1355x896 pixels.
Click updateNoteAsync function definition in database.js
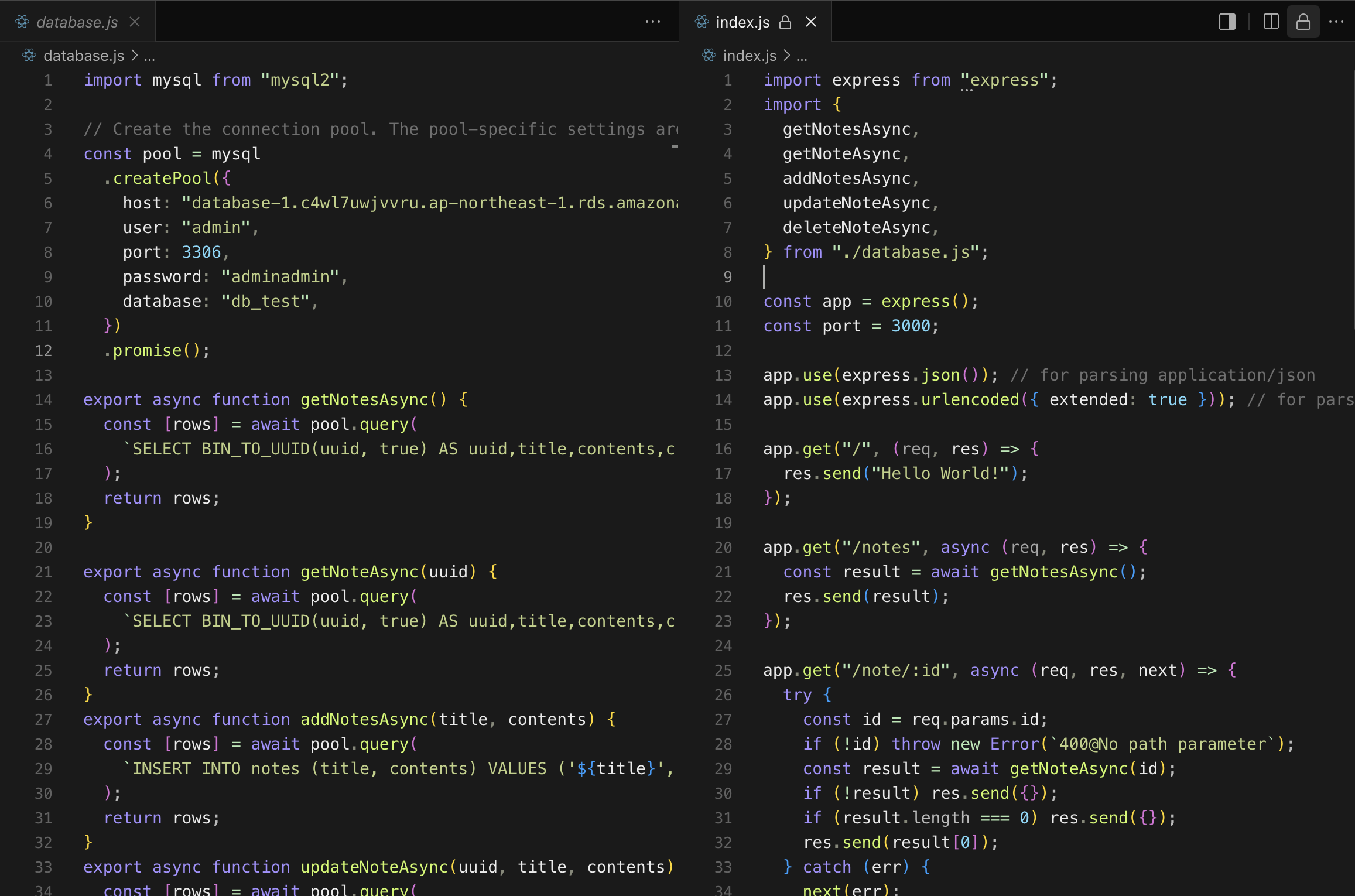(x=374, y=867)
